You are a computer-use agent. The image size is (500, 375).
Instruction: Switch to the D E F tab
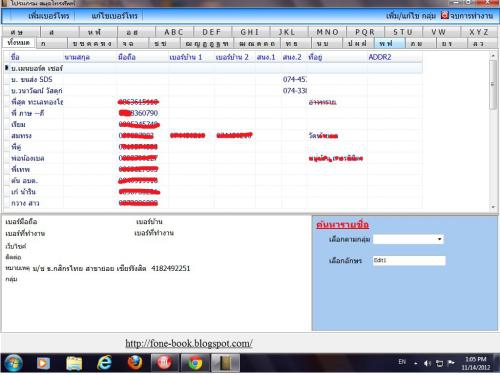pos(212,32)
